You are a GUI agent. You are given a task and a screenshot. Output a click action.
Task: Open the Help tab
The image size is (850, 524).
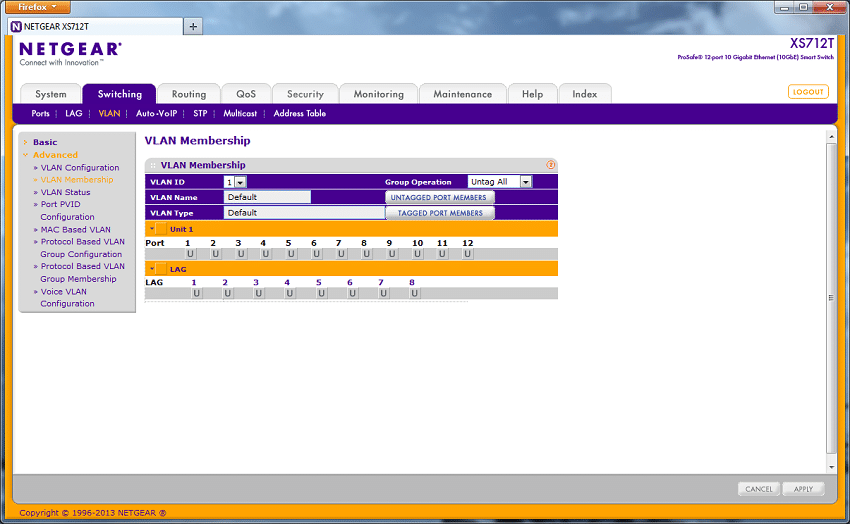coord(532,94)
